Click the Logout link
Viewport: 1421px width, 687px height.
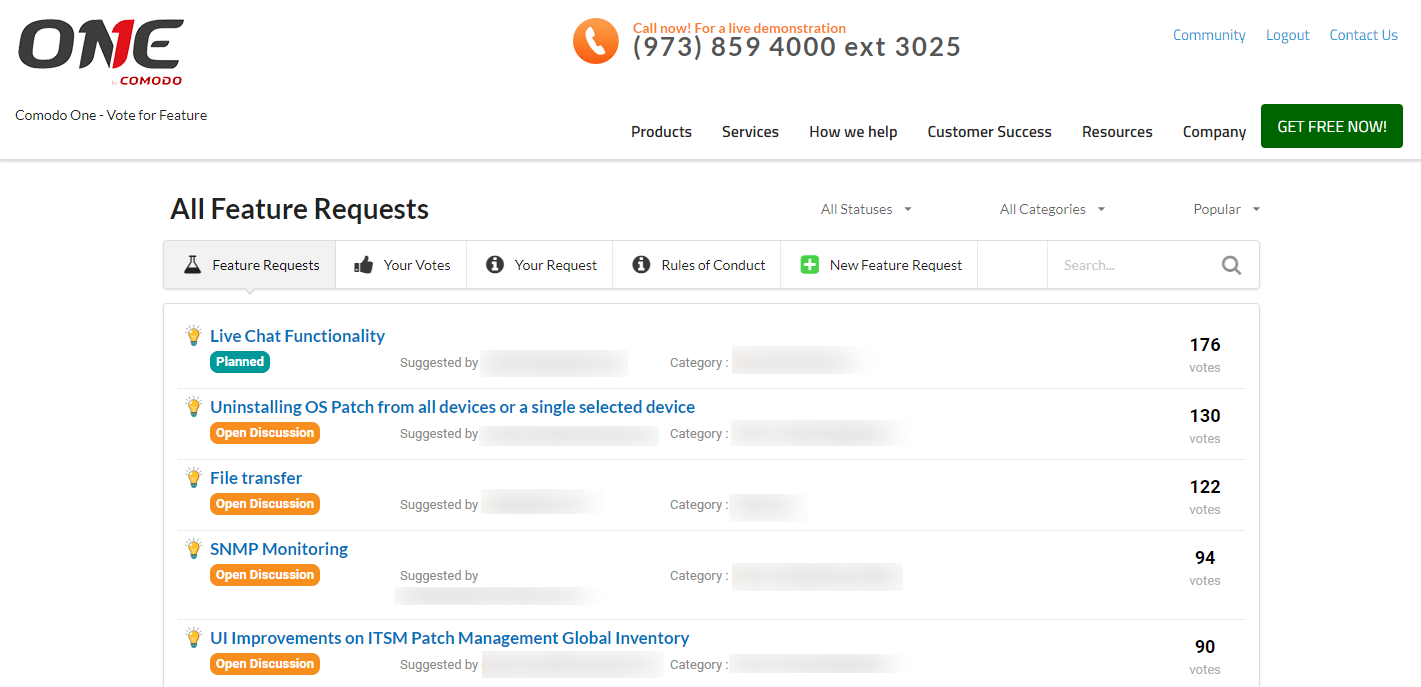tap(1287, 35)
